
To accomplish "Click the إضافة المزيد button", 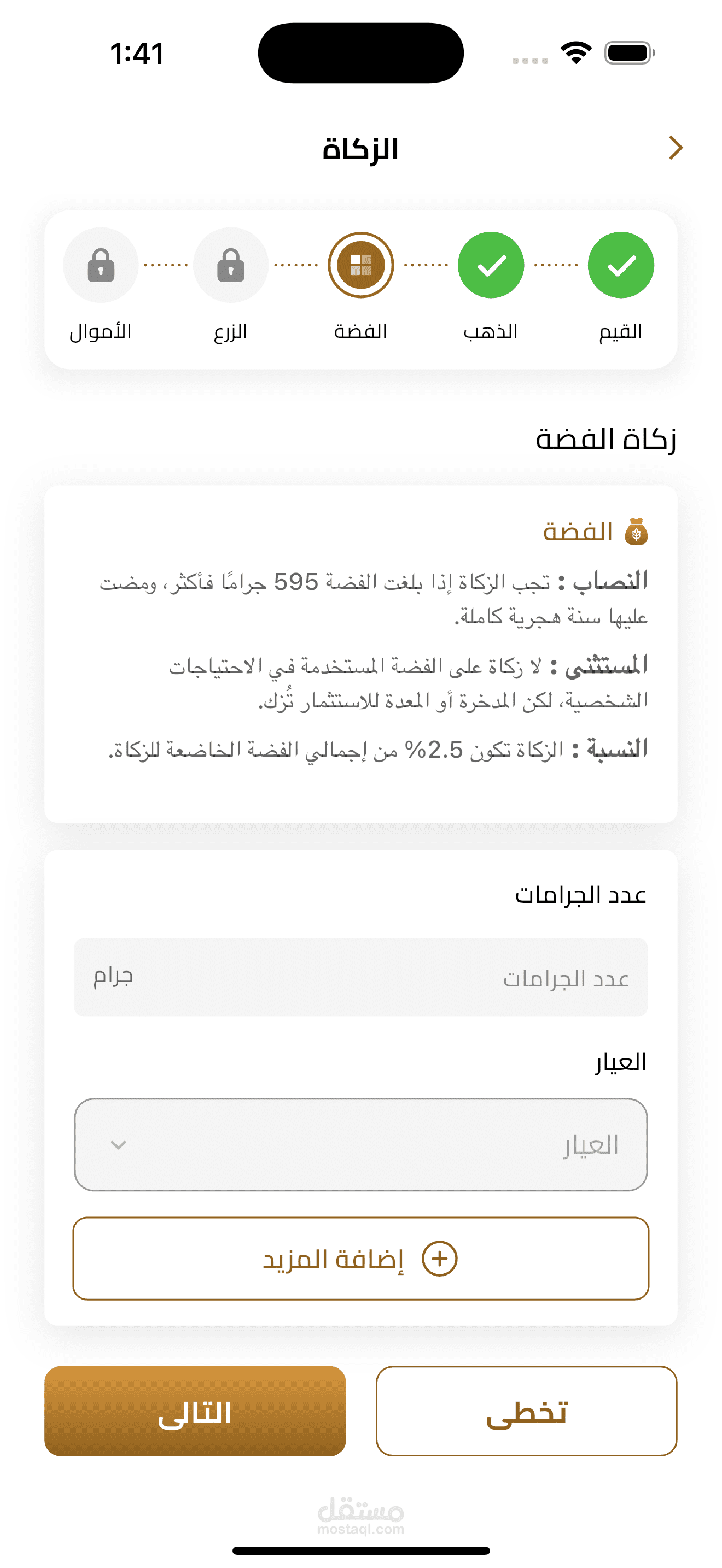I will pos(361,1258).
